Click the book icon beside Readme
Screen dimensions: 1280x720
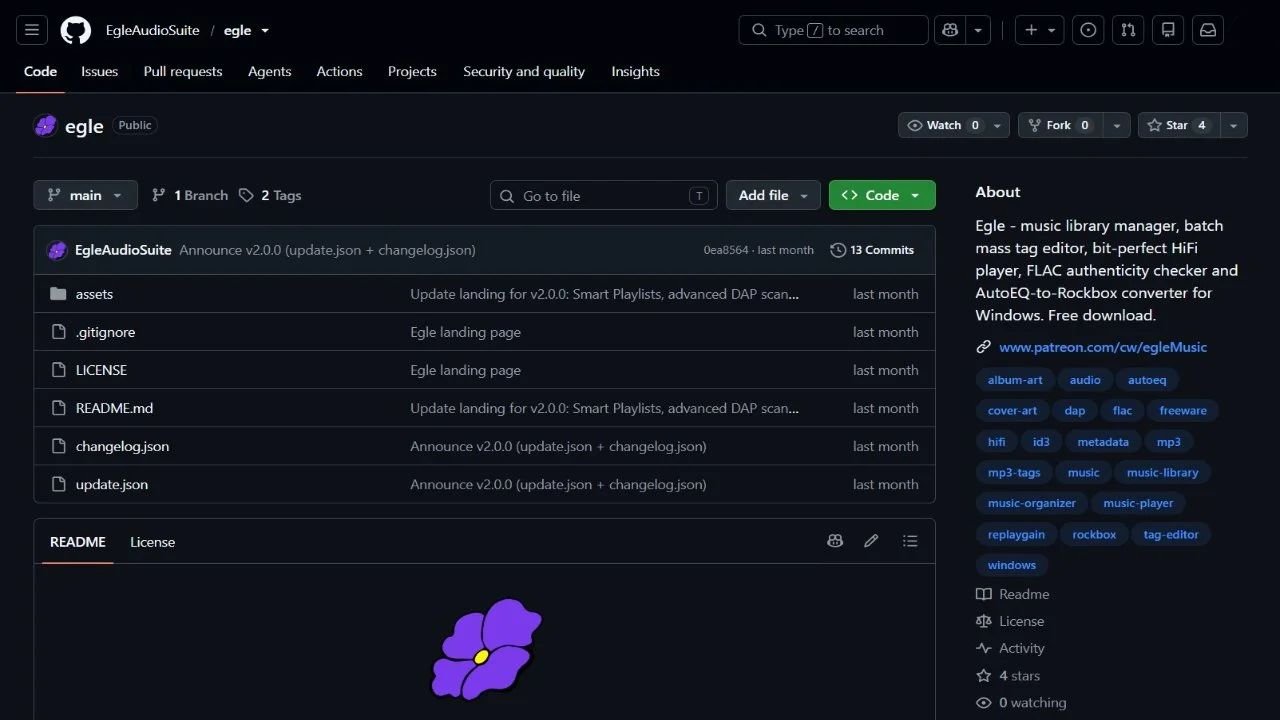coord(984,594)
